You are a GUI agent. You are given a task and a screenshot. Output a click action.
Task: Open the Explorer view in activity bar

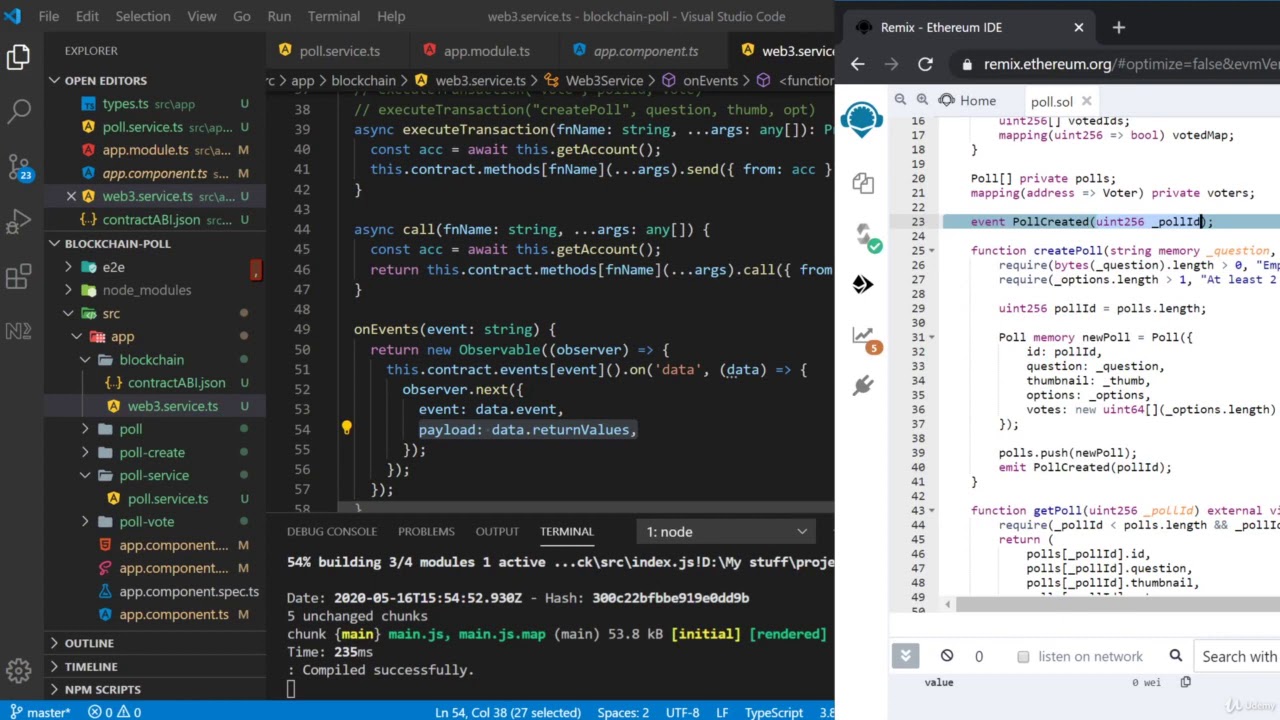(18, 58)
